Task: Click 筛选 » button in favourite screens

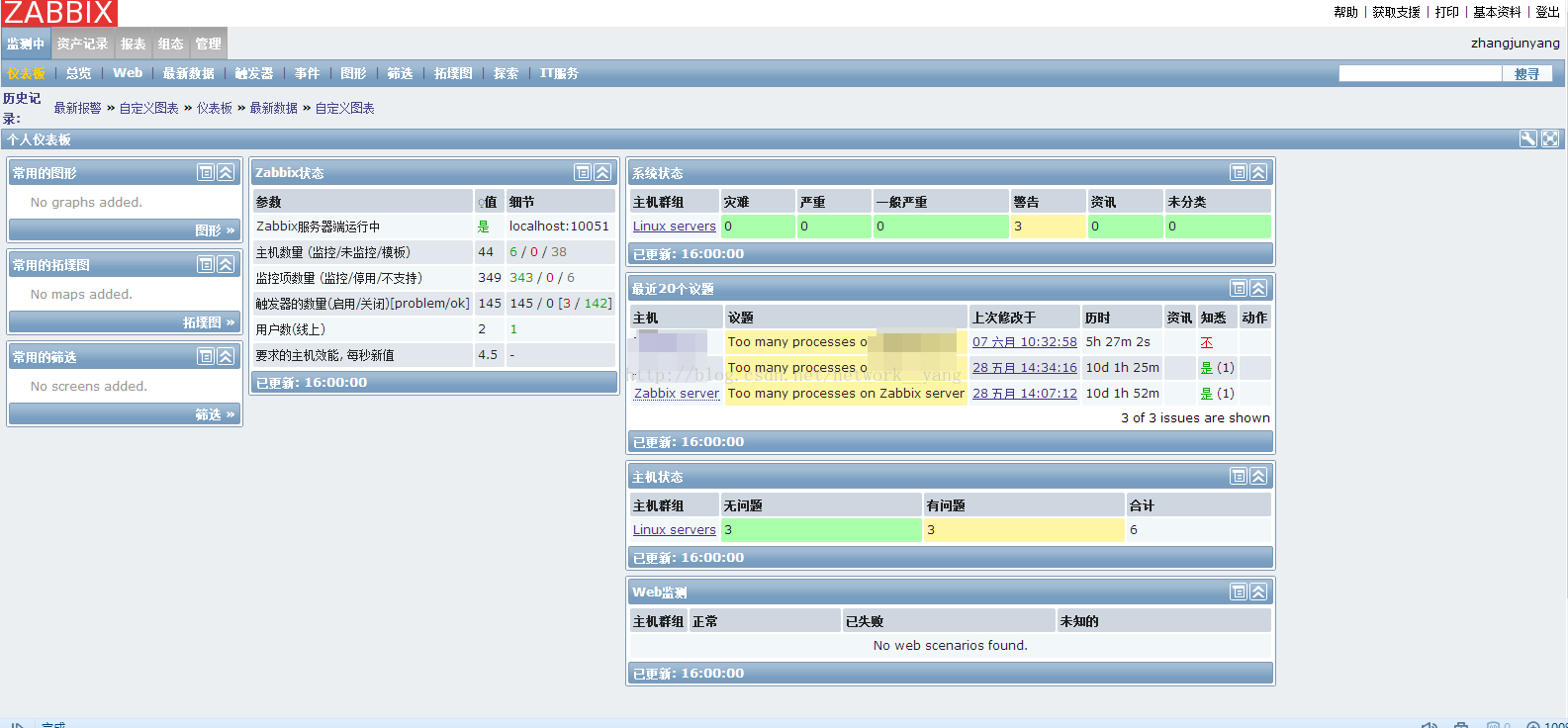Action: point(125,413)
